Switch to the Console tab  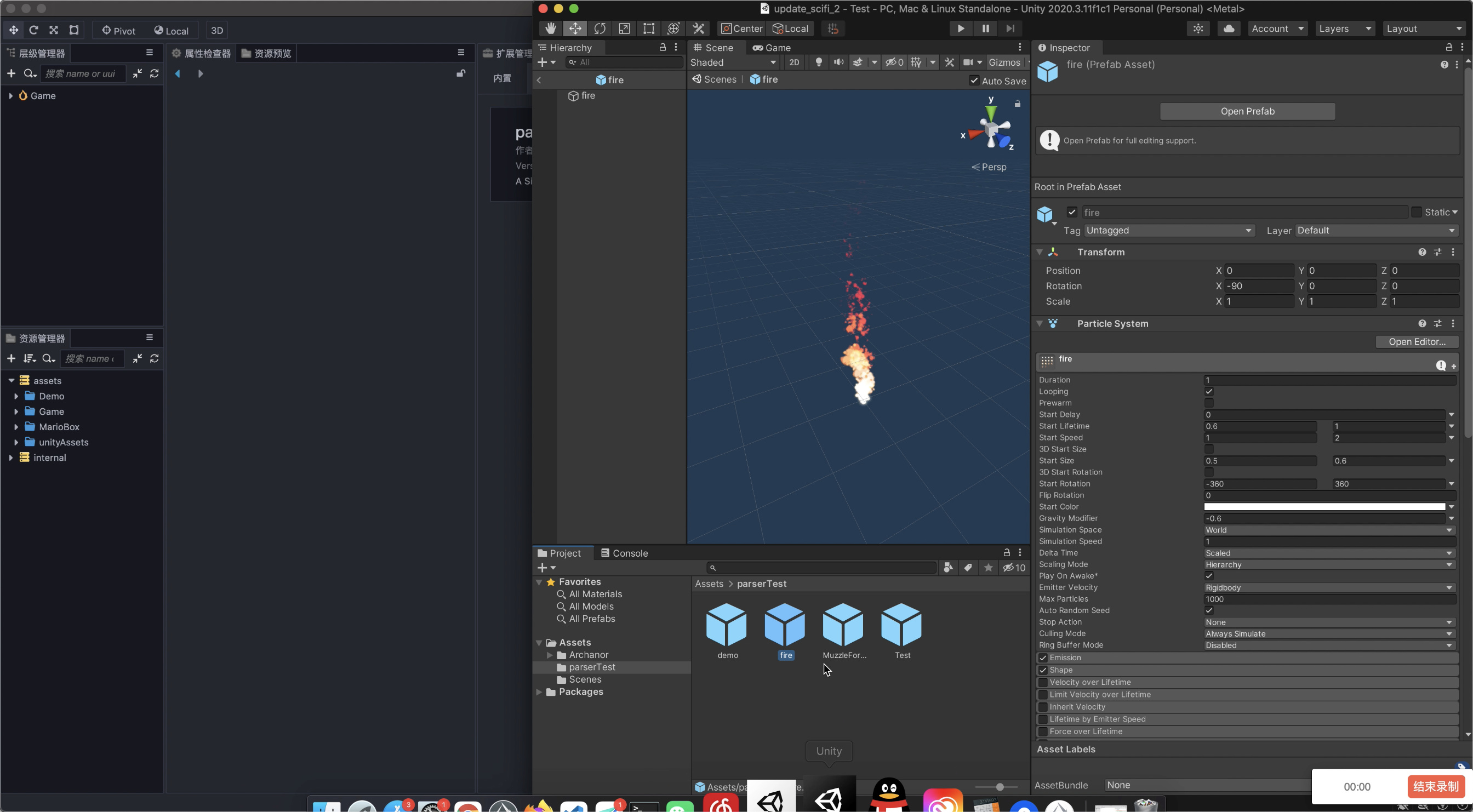point(624,553)
